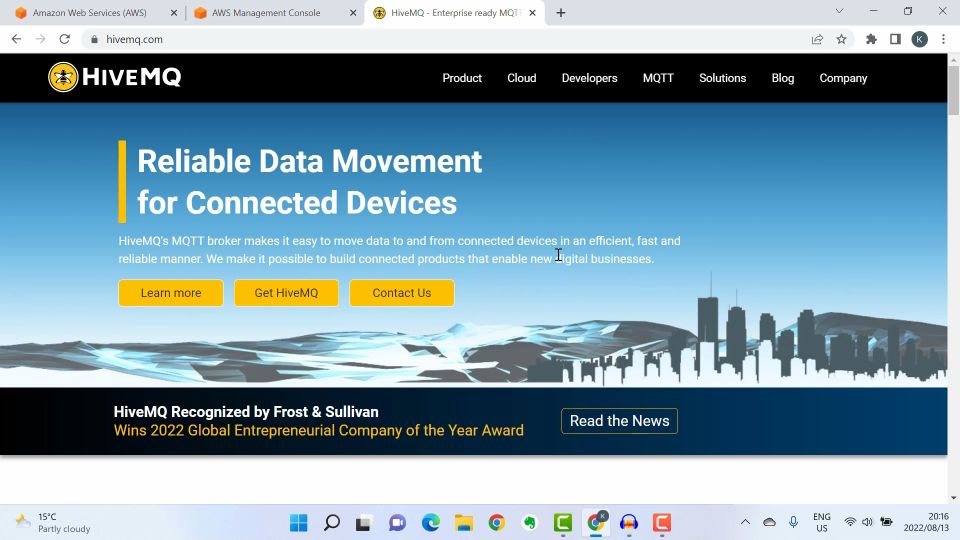Launch Microsoft Edge from taskbar
The width and height of the screenshot is (960, 540).
pos(430,522)
